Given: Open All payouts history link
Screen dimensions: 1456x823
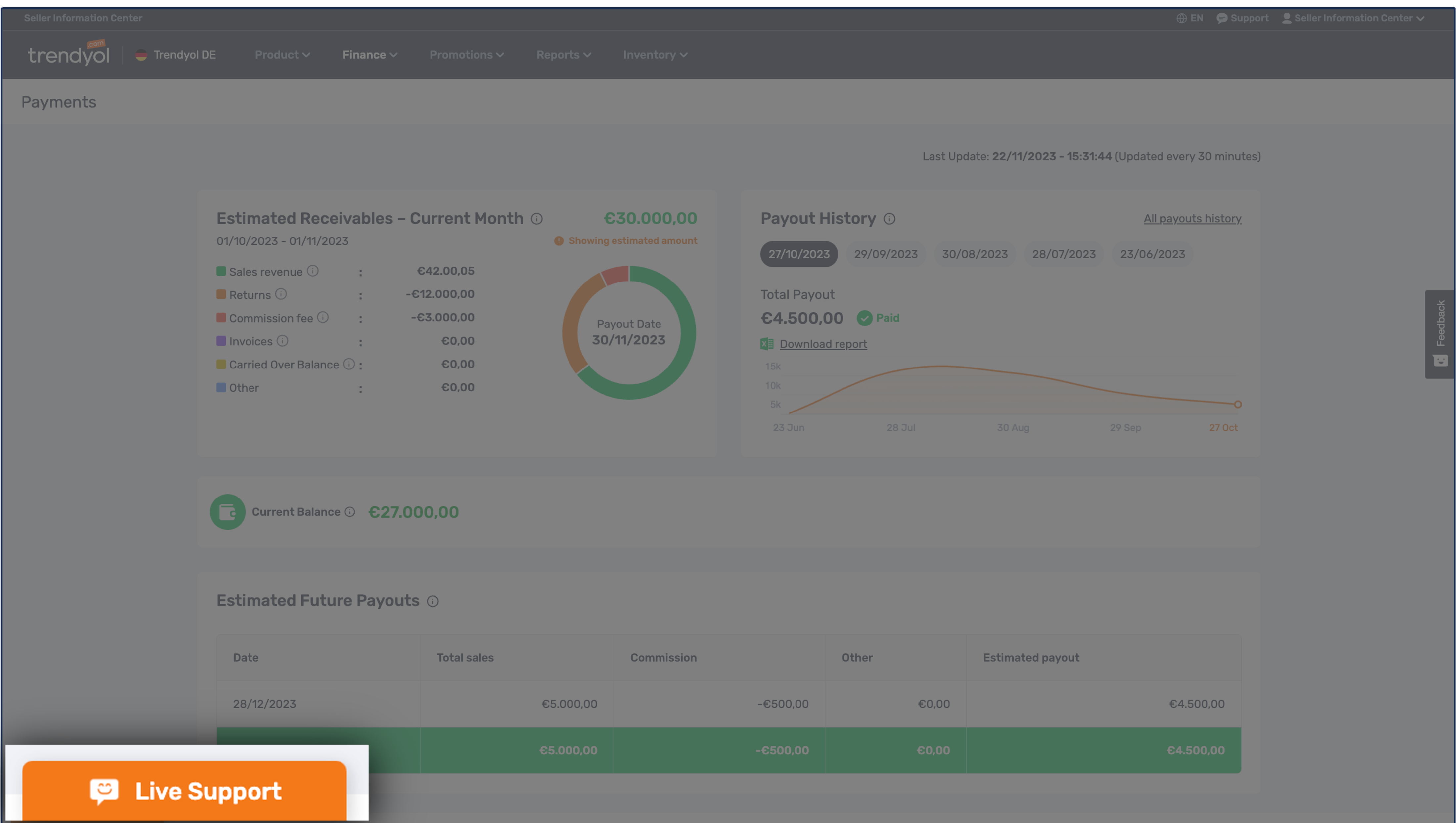Looking at the screenshot, I should 1192,219.
